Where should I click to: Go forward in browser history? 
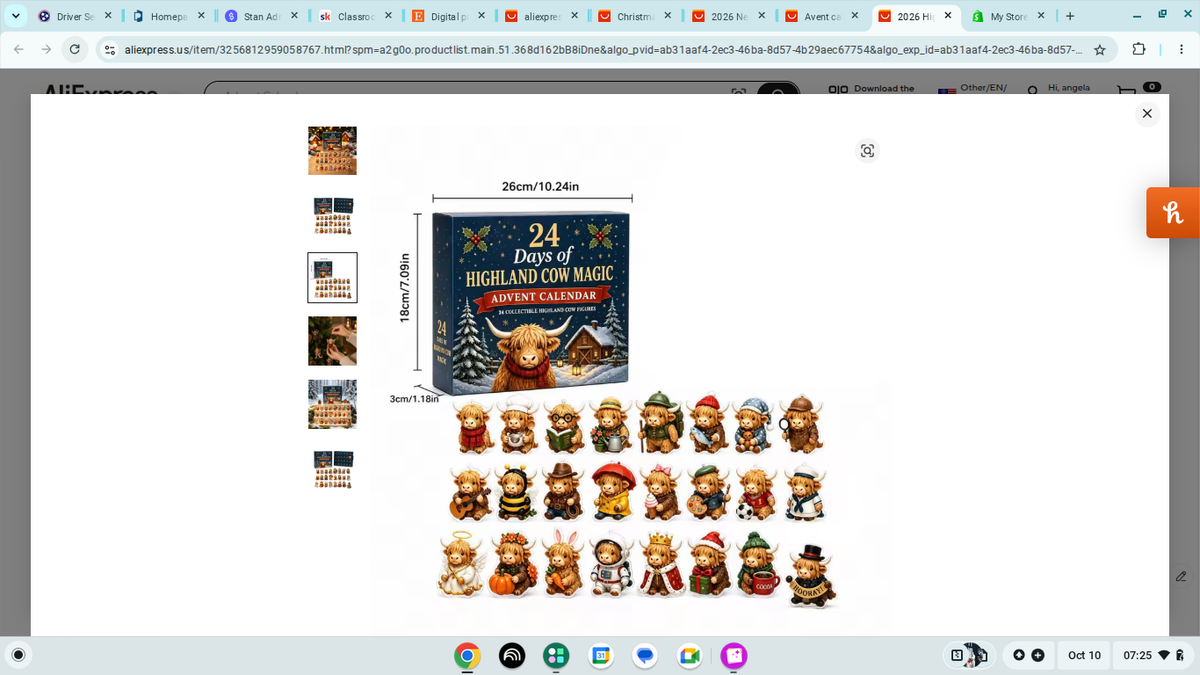[x=46, y=49]
